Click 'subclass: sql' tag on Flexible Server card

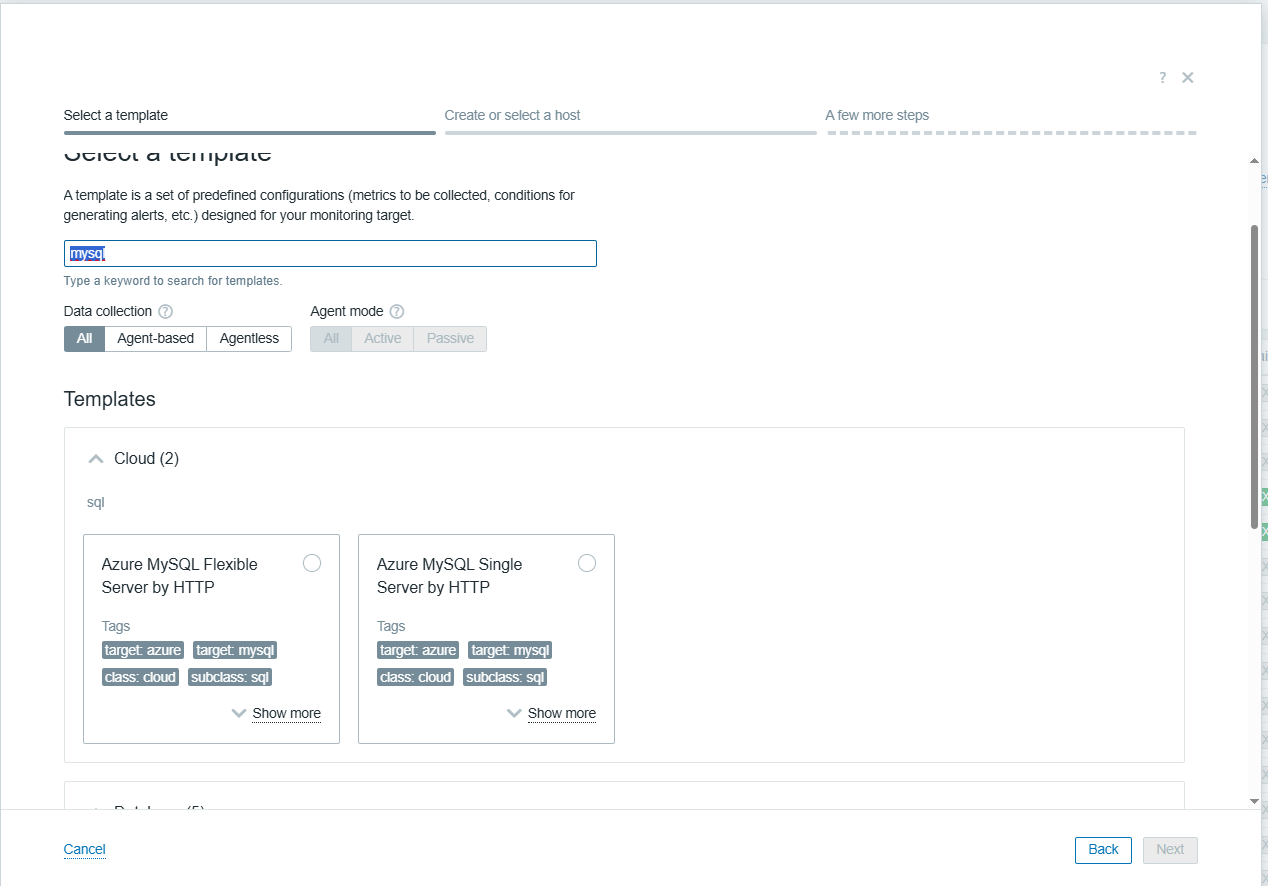point(230,677)
